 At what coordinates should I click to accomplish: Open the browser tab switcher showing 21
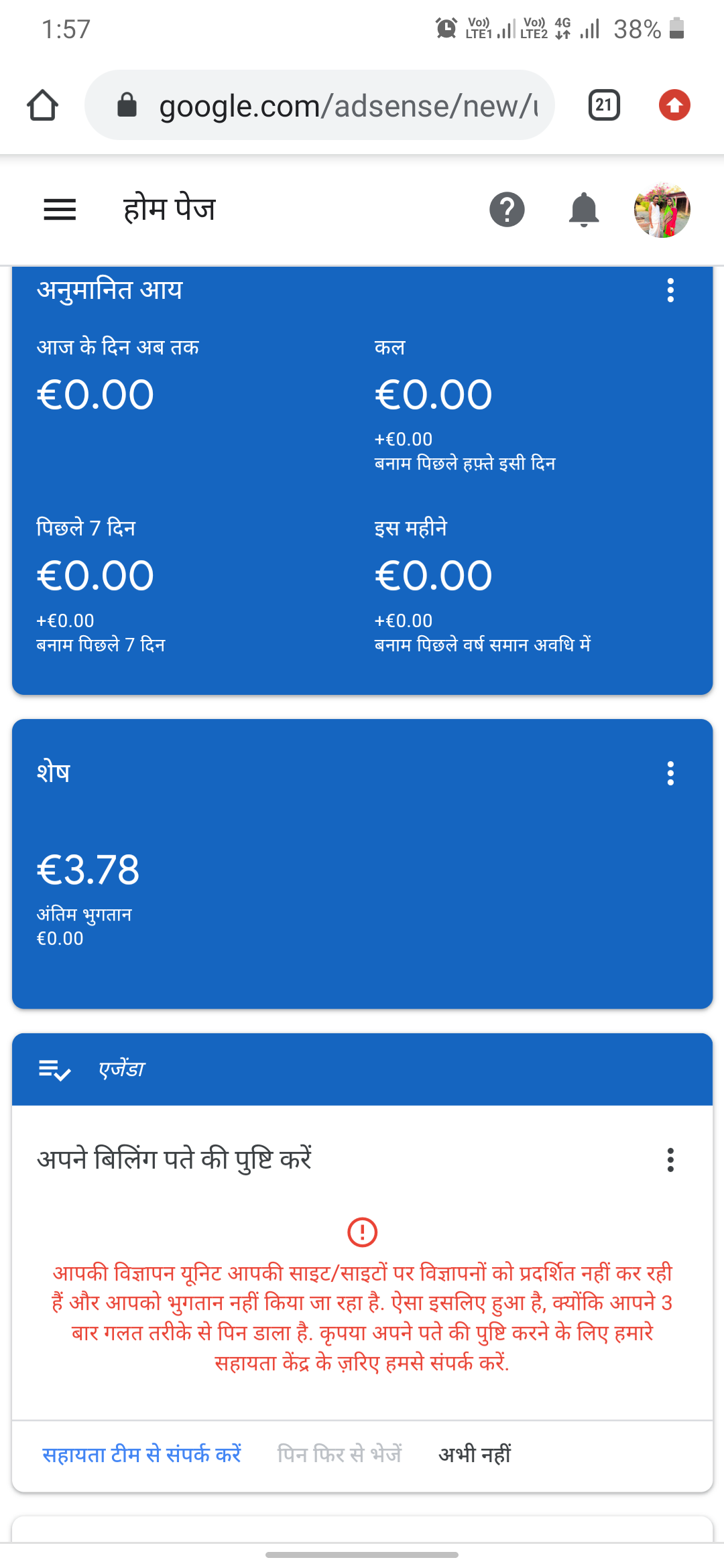tap(603, 105)
